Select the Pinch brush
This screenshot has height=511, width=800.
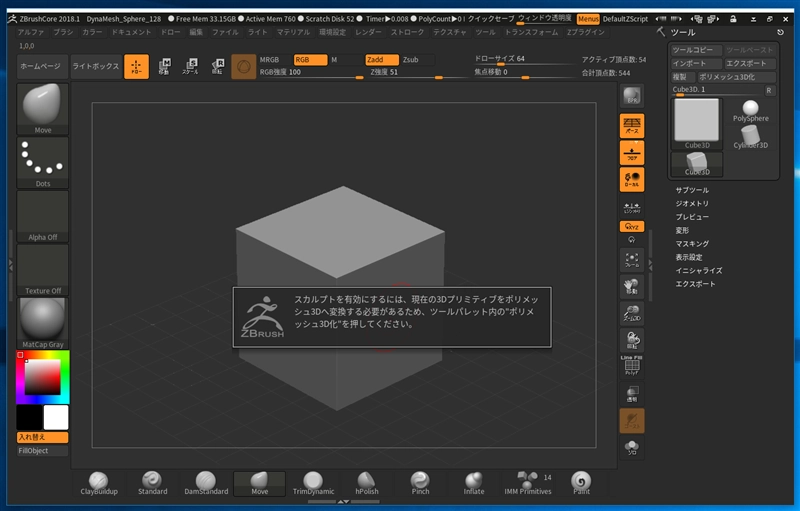click(420, 483)
